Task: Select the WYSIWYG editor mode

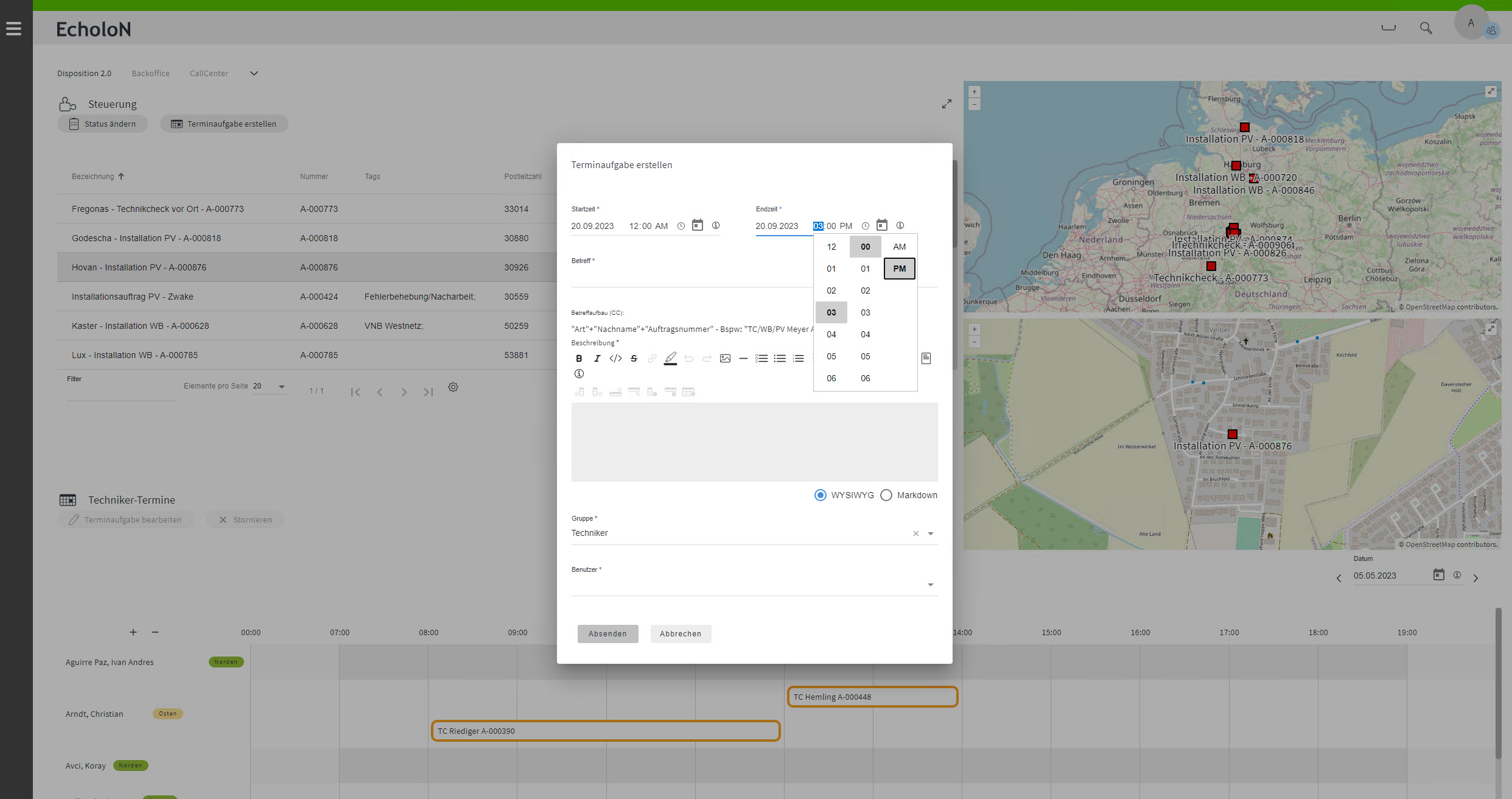Action: point(821,495)
